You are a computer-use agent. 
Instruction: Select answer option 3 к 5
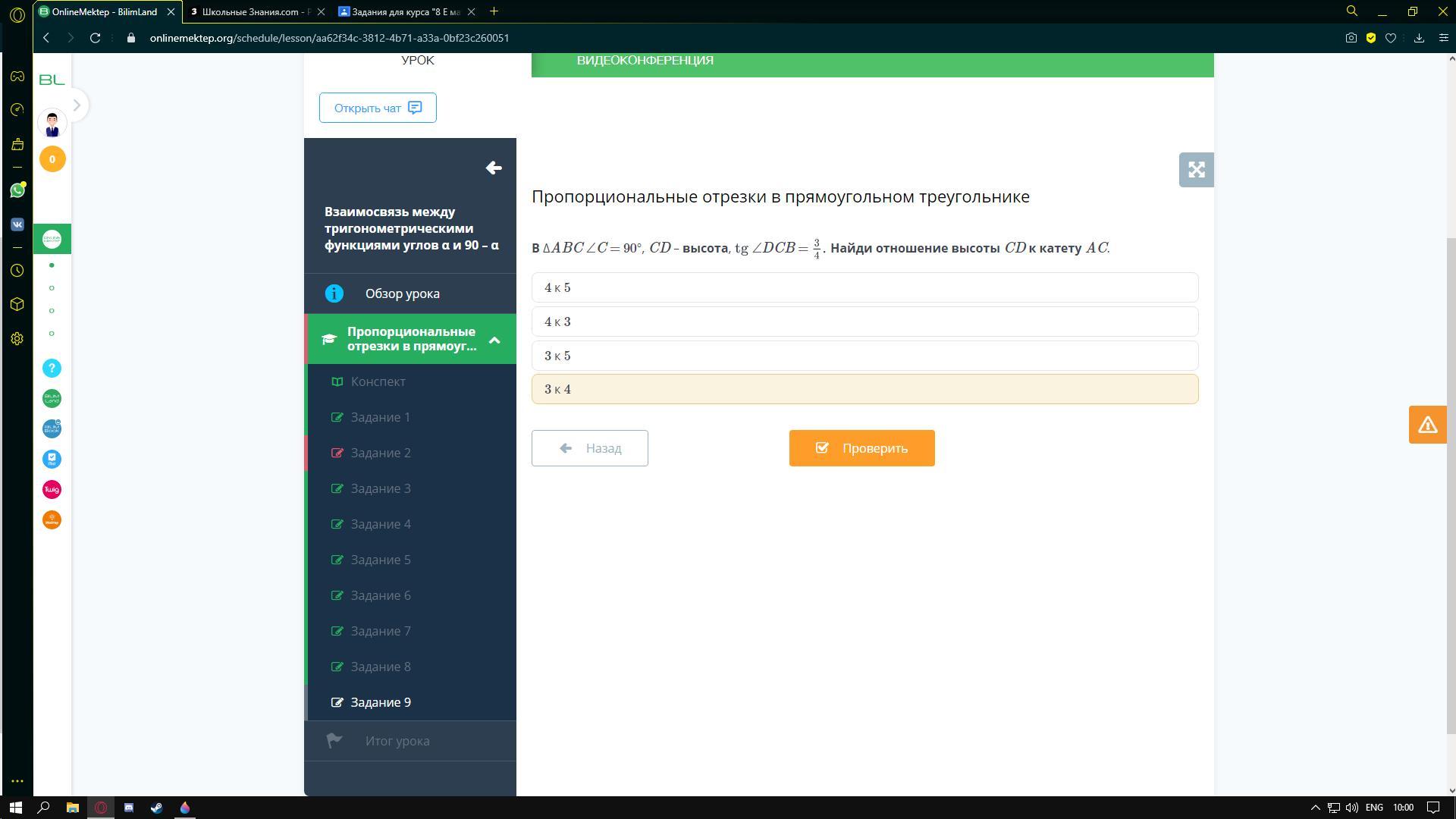pyautogui.click(x=864, y=356)
